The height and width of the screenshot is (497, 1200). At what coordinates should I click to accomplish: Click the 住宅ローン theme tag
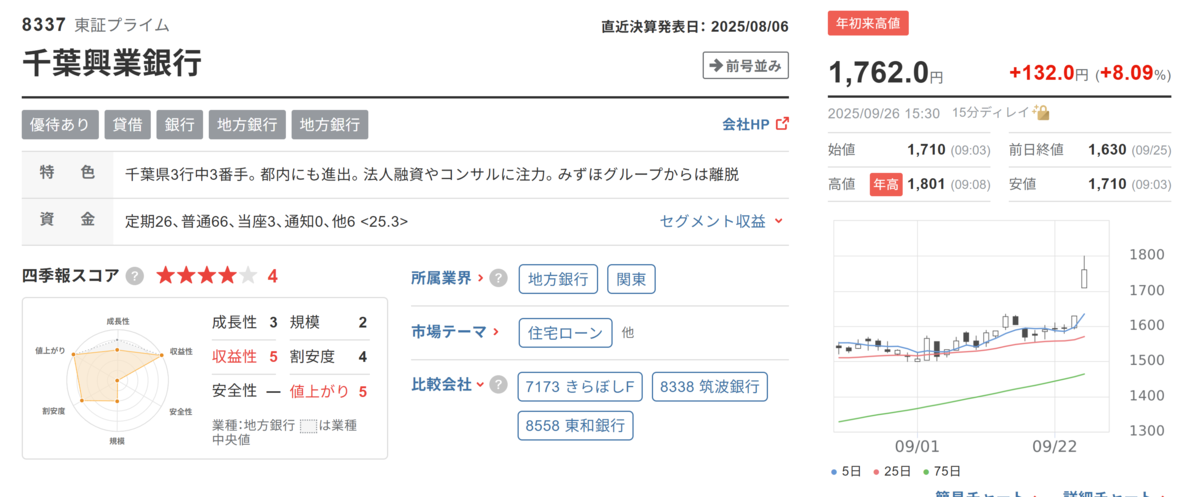565,332
